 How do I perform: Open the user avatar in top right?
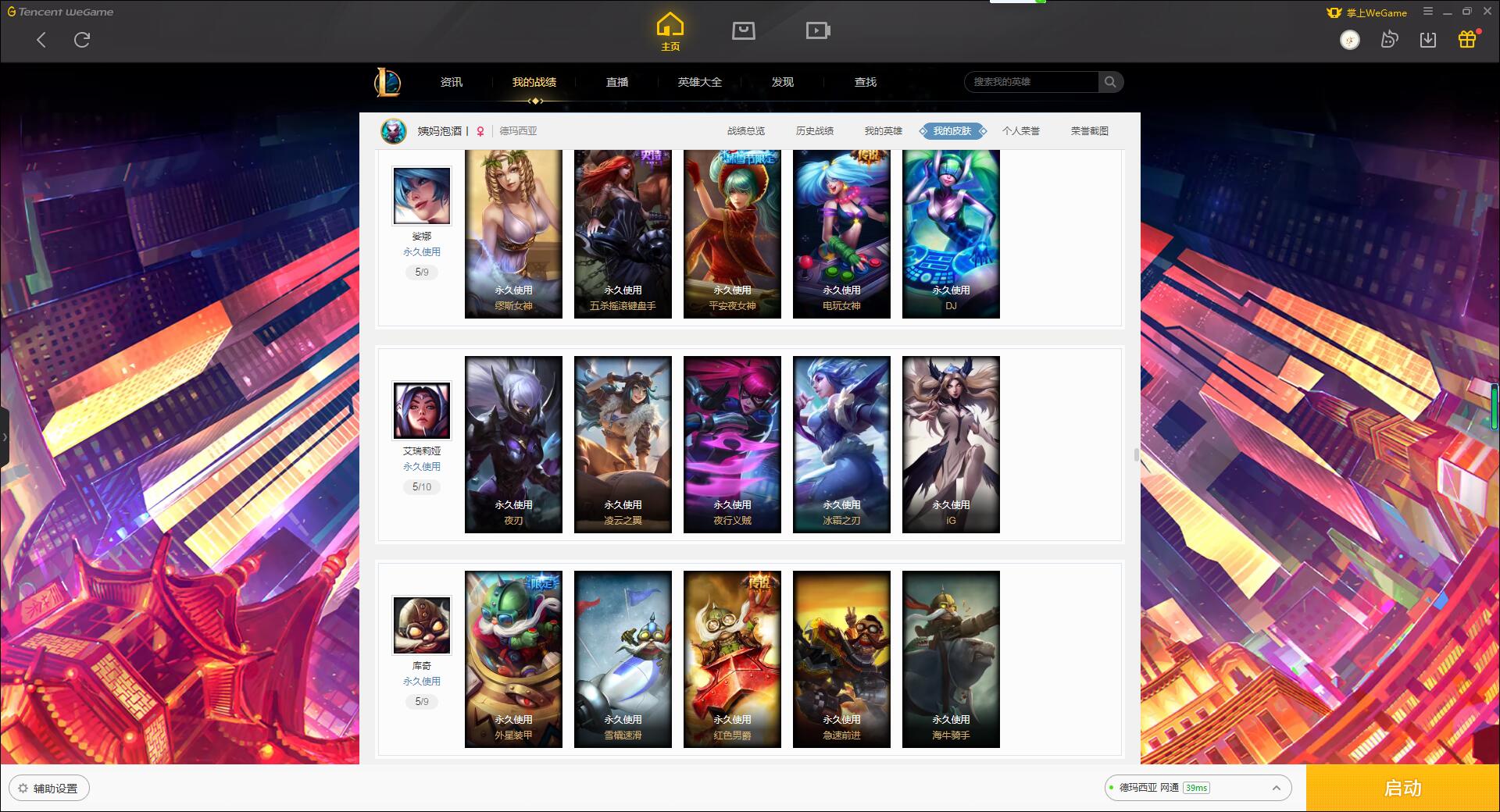click(1349, 40)
